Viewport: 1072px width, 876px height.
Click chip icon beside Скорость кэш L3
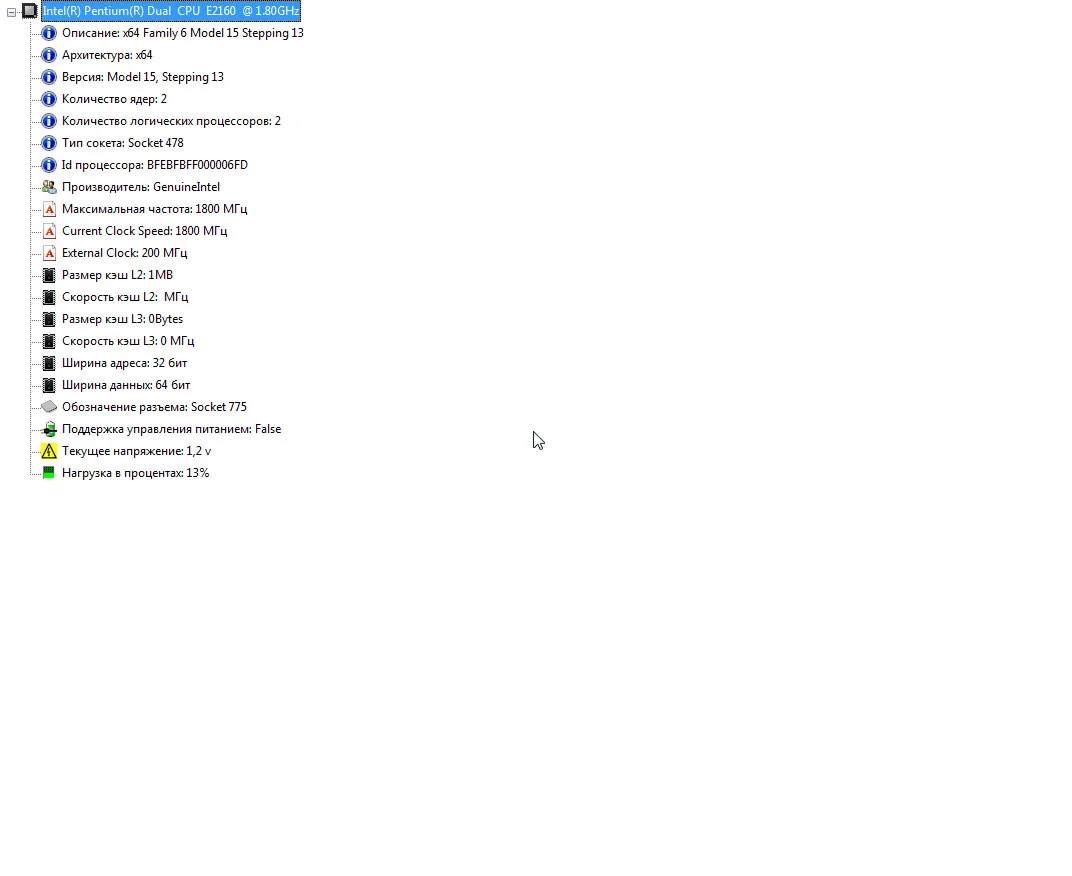(x=49, y=341)
